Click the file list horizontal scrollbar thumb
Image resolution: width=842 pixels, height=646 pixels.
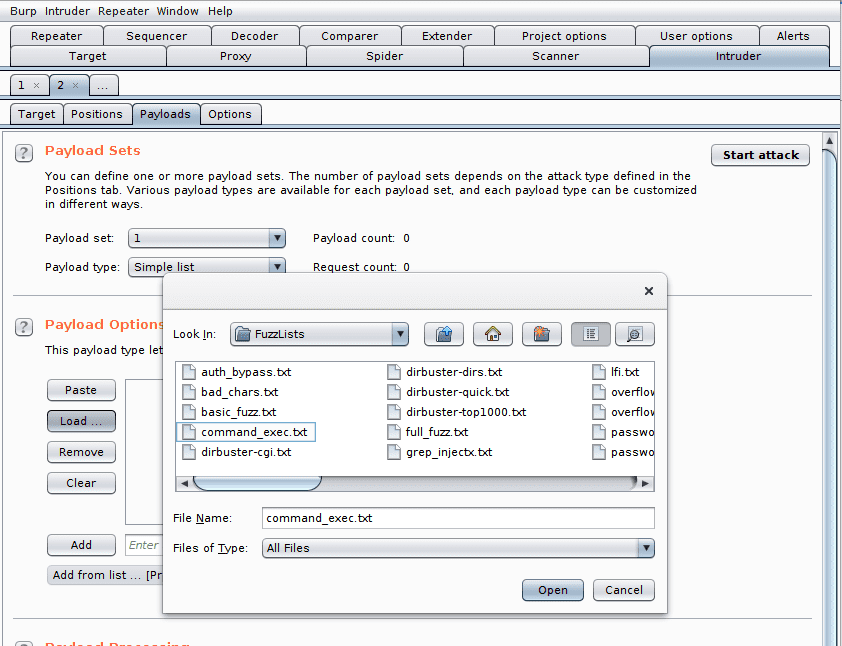257,483
